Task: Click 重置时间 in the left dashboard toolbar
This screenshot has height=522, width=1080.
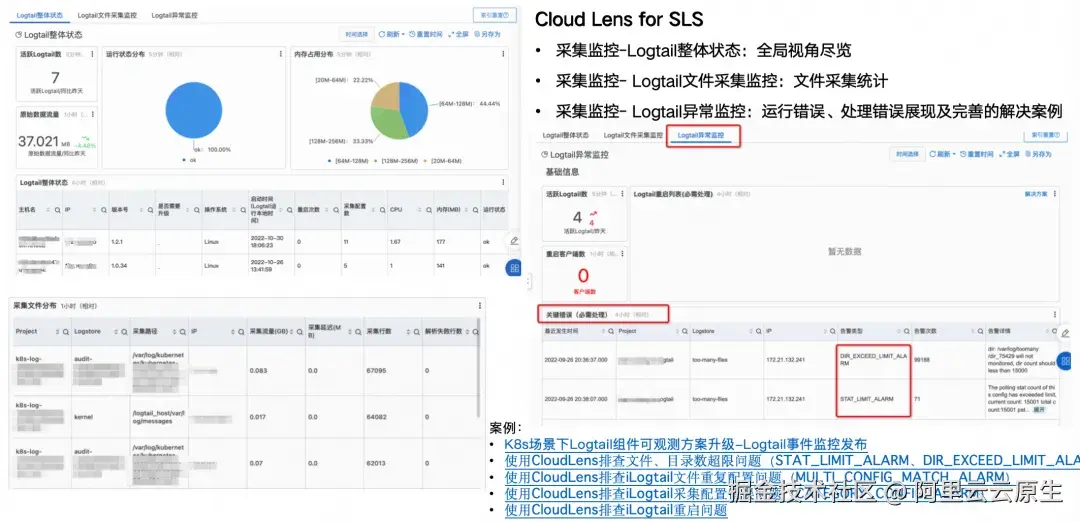Action: point(426,34)
